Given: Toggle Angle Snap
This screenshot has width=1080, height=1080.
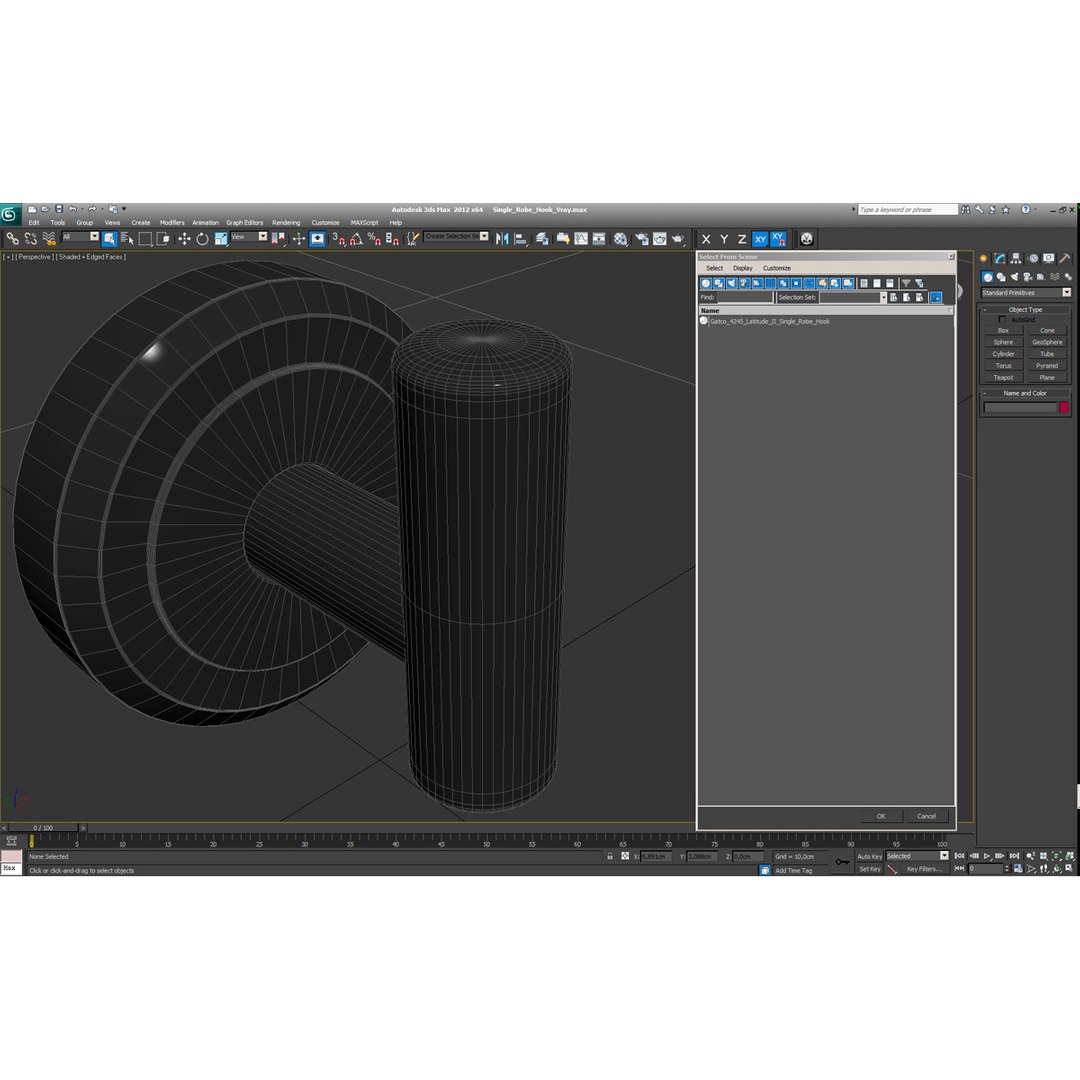Looking at the screenshot, I should pyautogui.click(x=356, y=239).
